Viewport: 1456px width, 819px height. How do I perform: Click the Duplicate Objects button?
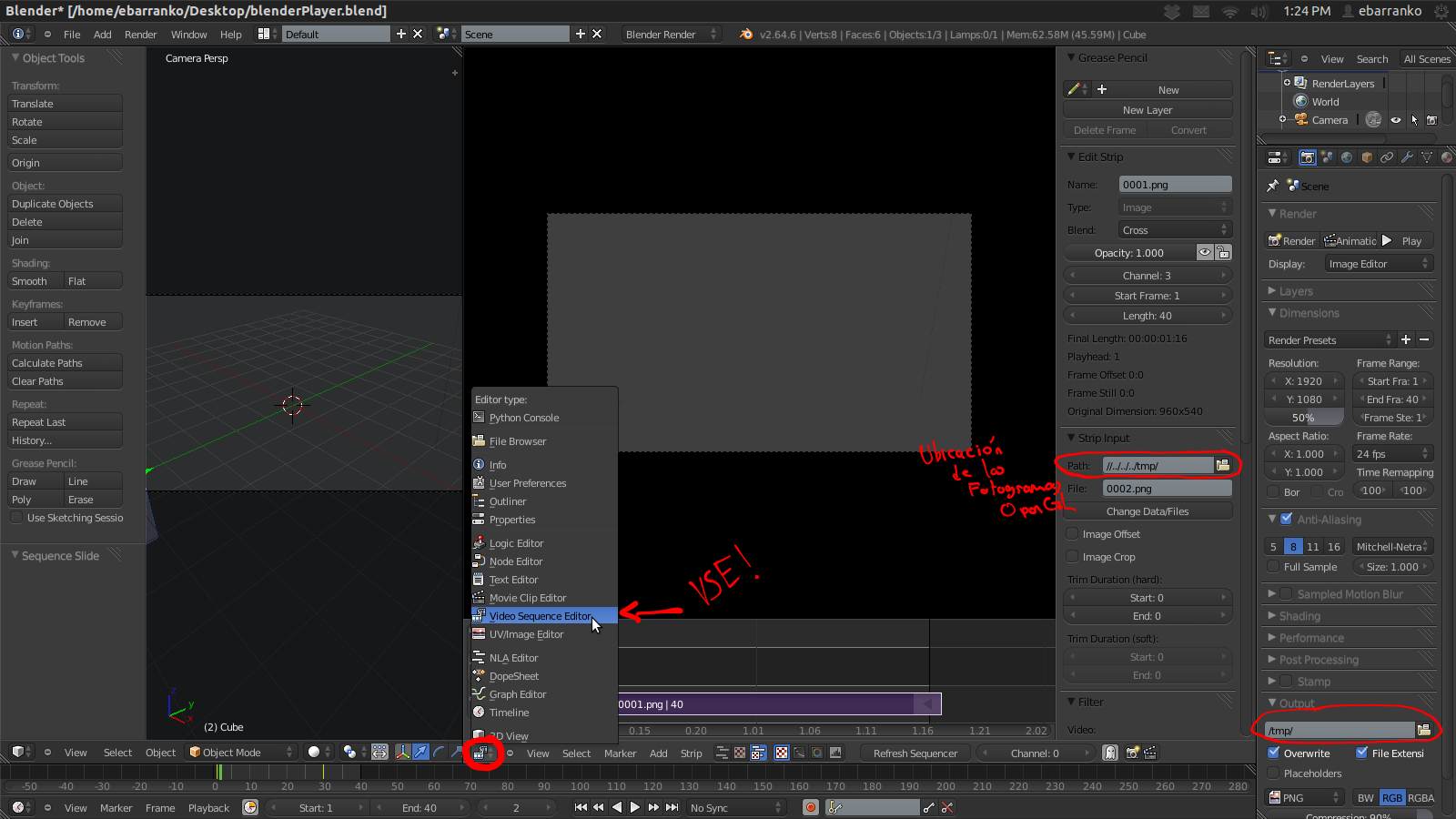click(65, 204)
